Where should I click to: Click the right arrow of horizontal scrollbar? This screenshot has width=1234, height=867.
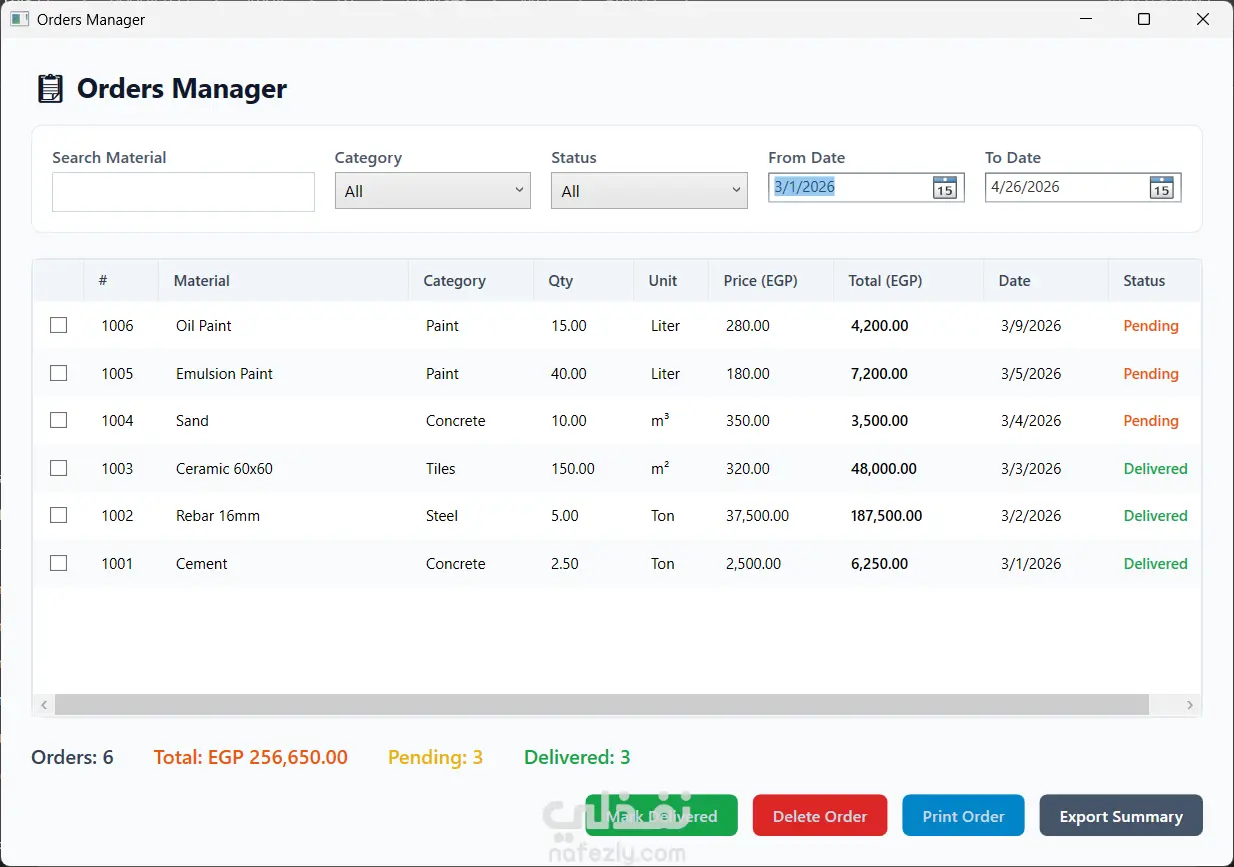click(1189, 705)
